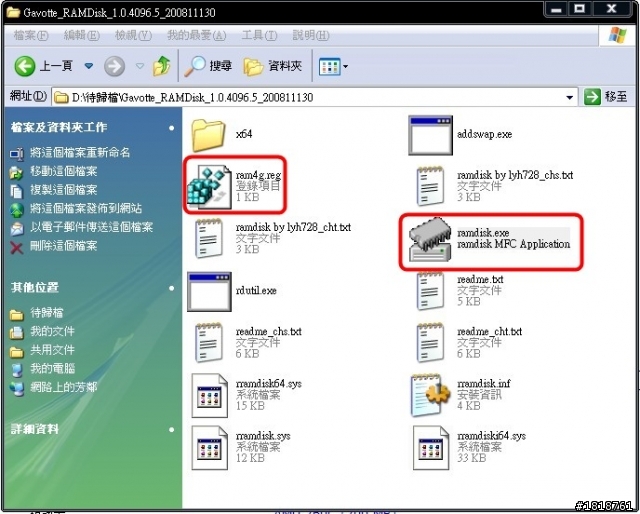Select ramdisk by lyh728_cht.txt file icon
The height and width of the screenshot is (514, 640).
coord(209,239)
